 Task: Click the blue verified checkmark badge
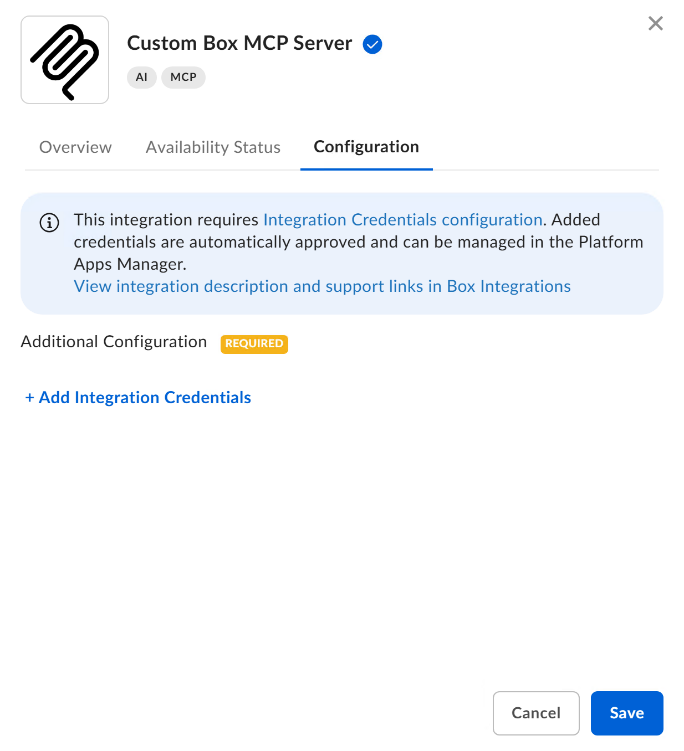click(372, 45)
